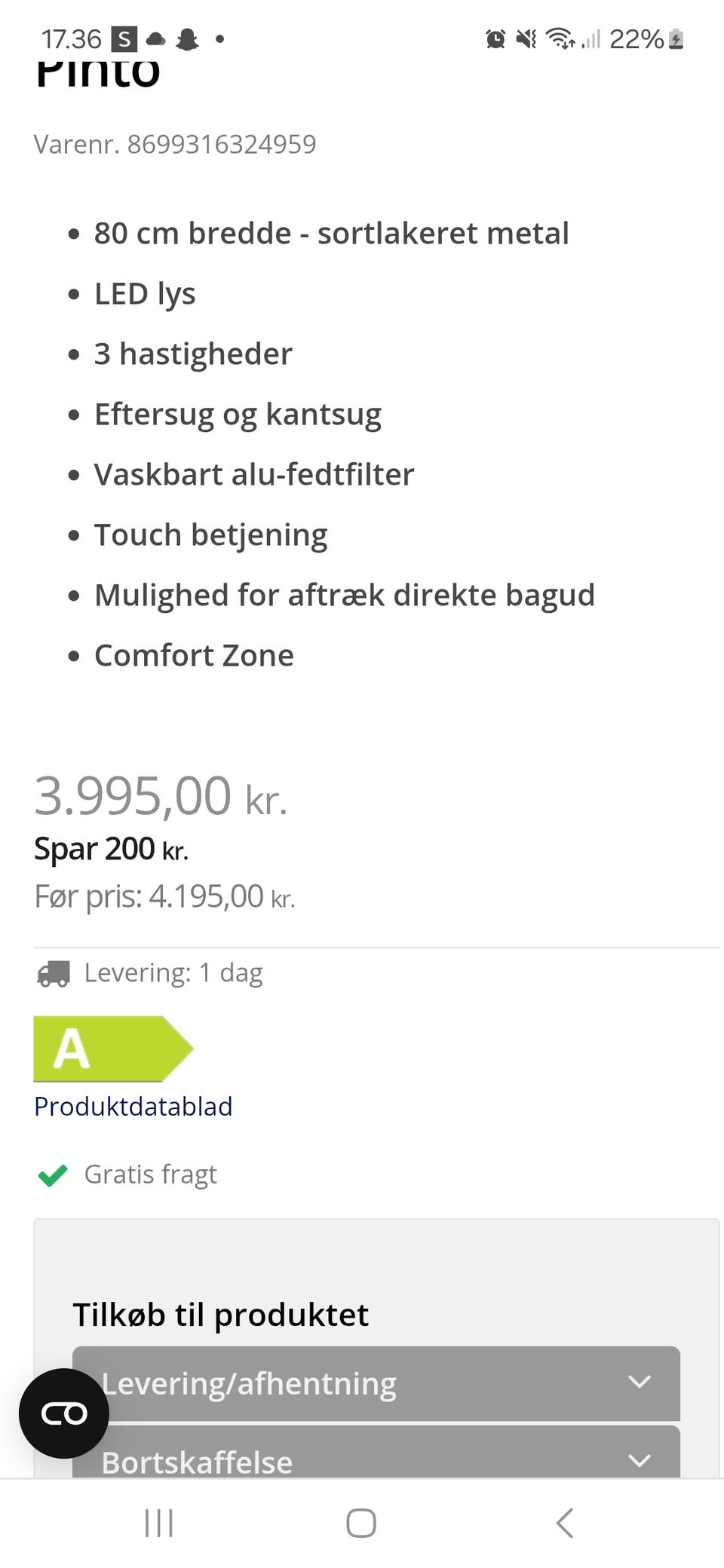Tap the Snapchat notification icon
The height and width of the screenshot is (1568, 724).
[x=187, y=39]
